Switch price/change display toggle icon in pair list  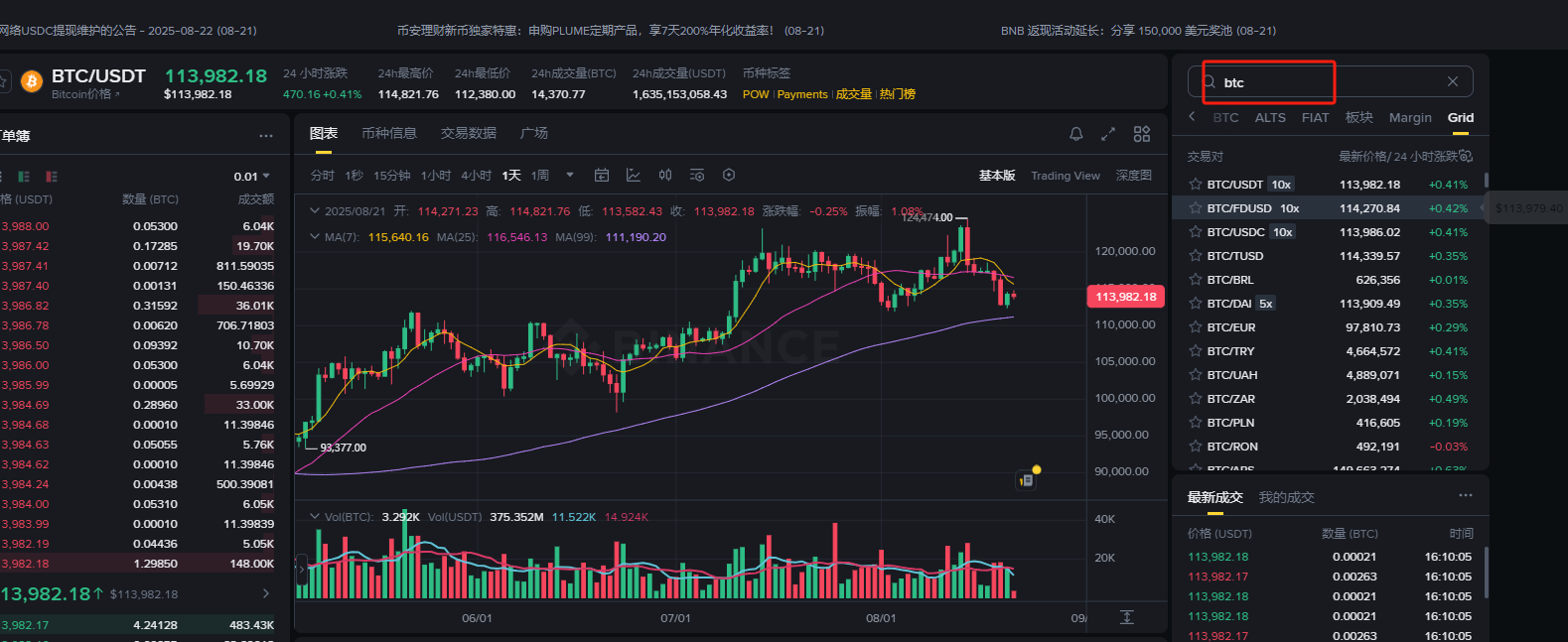point(1466,156)
